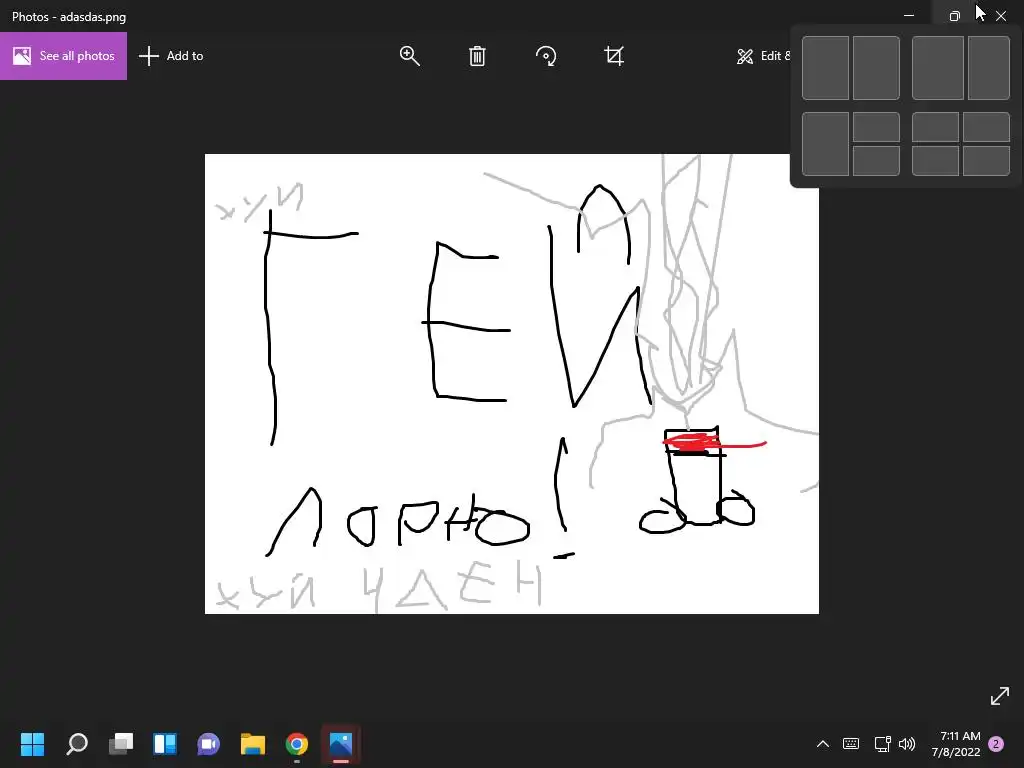The image size is (1024, 768).
Task: Click the restore window button
Action: (x=955, y=15)
